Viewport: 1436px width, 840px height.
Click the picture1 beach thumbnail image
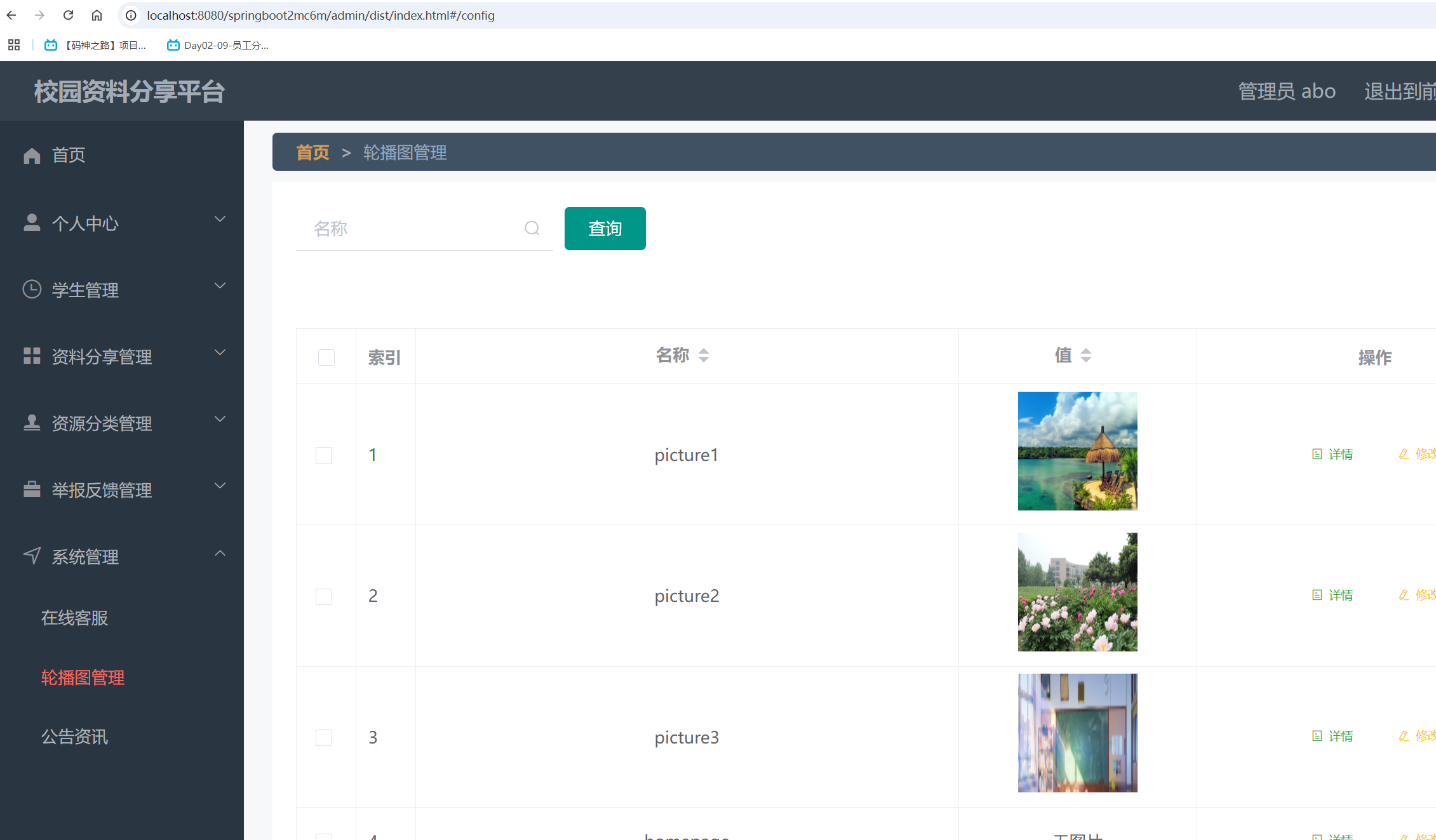[x=1077, y=451]
